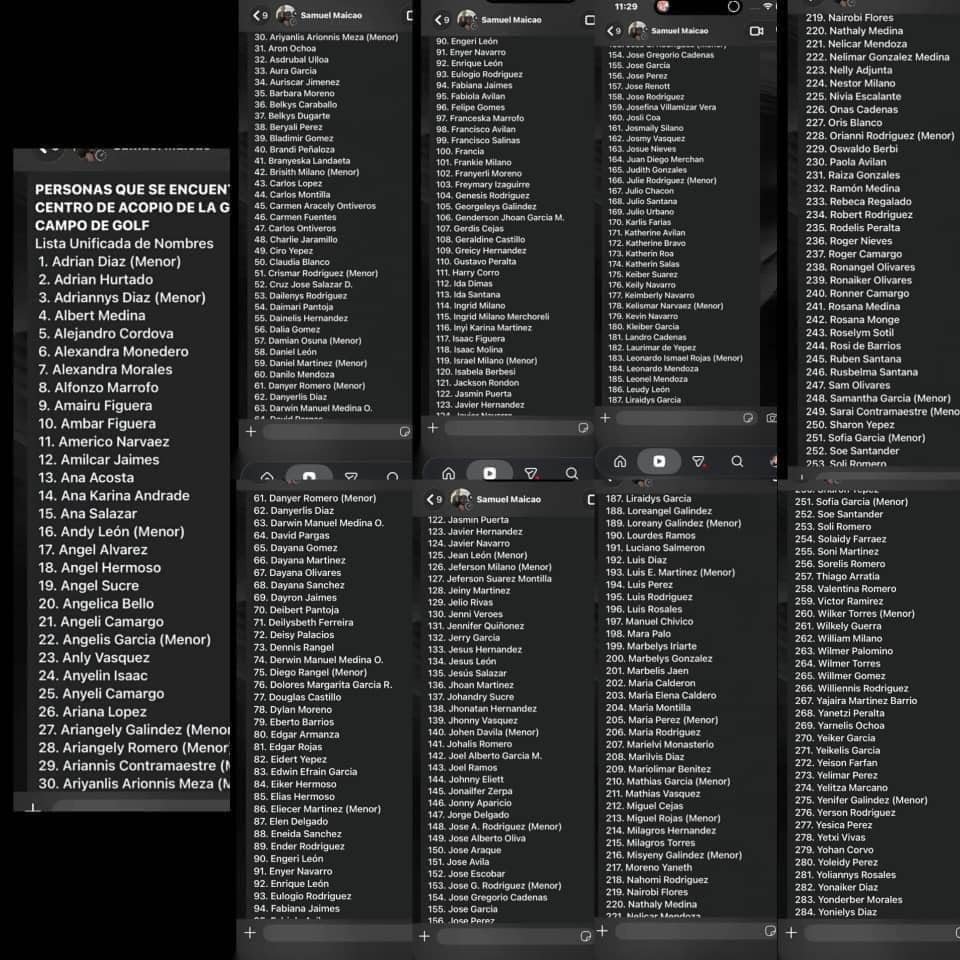
Task: Open Samuel Maicao name in the 122–156 bottom screenshot
Action: [509, 500]
